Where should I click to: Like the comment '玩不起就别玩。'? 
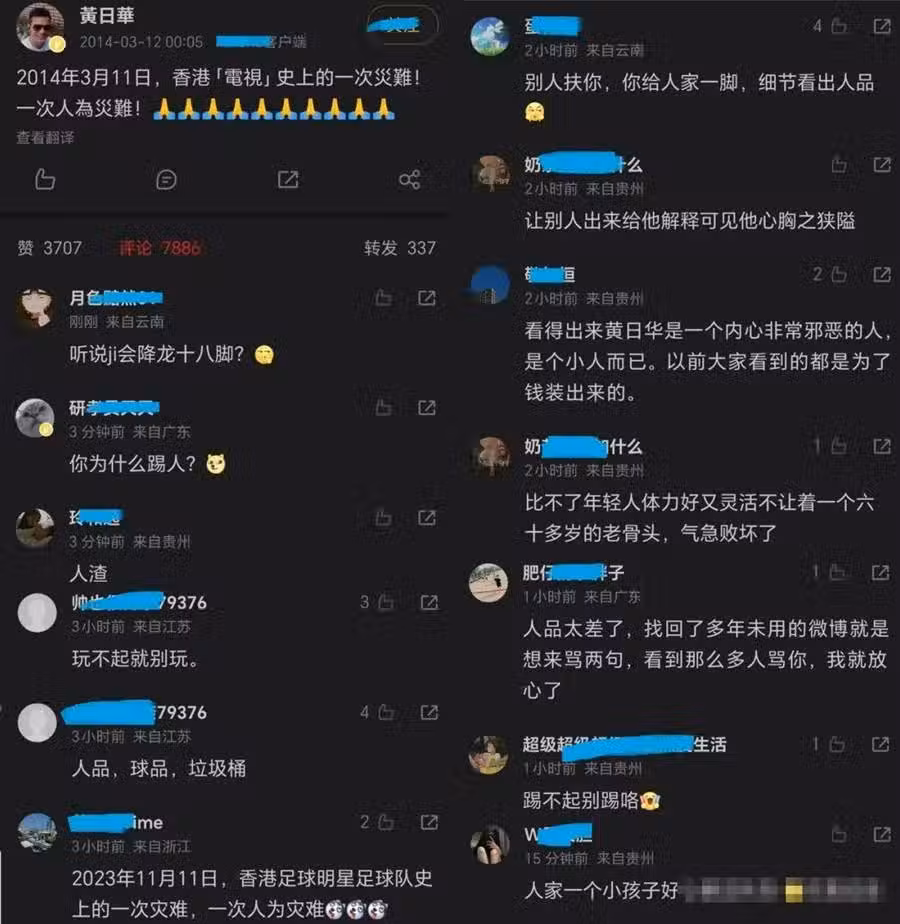coord(385,602)
